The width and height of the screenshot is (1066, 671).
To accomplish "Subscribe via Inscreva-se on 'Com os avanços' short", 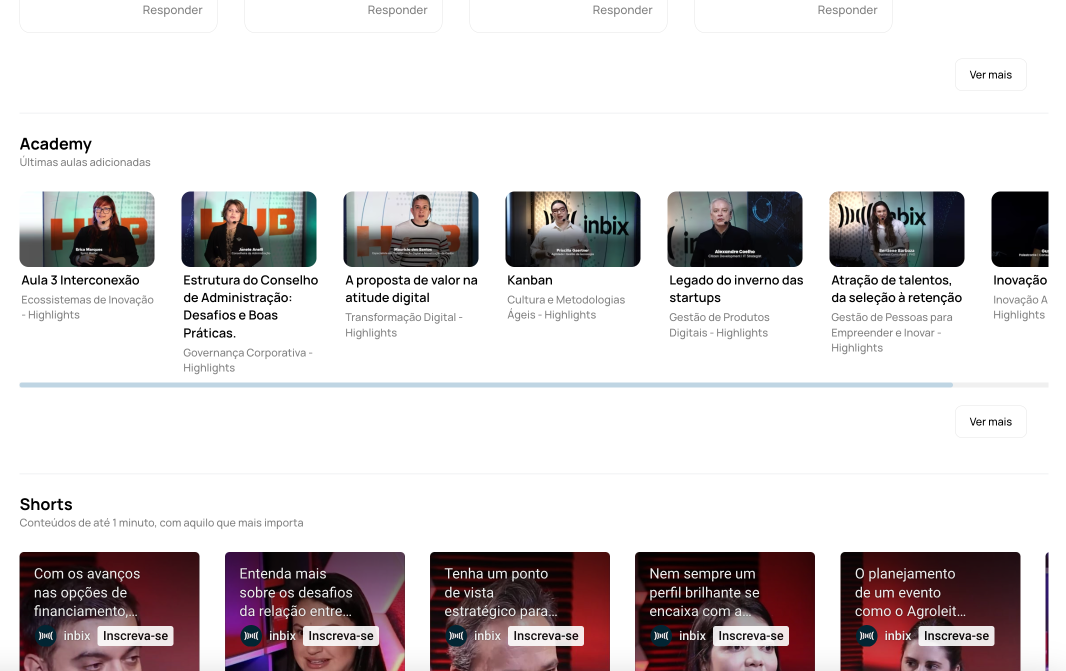I will coord(135,636).
